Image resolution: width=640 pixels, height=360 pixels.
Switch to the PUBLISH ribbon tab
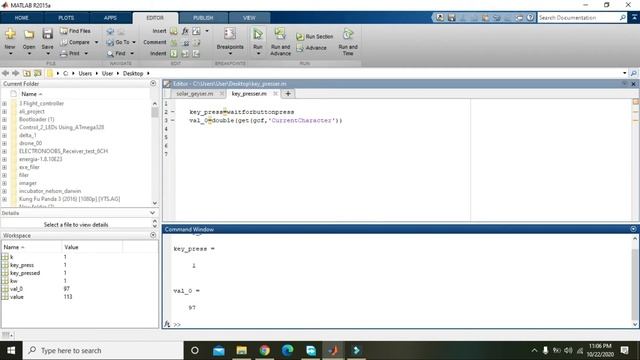pos(203,18)
